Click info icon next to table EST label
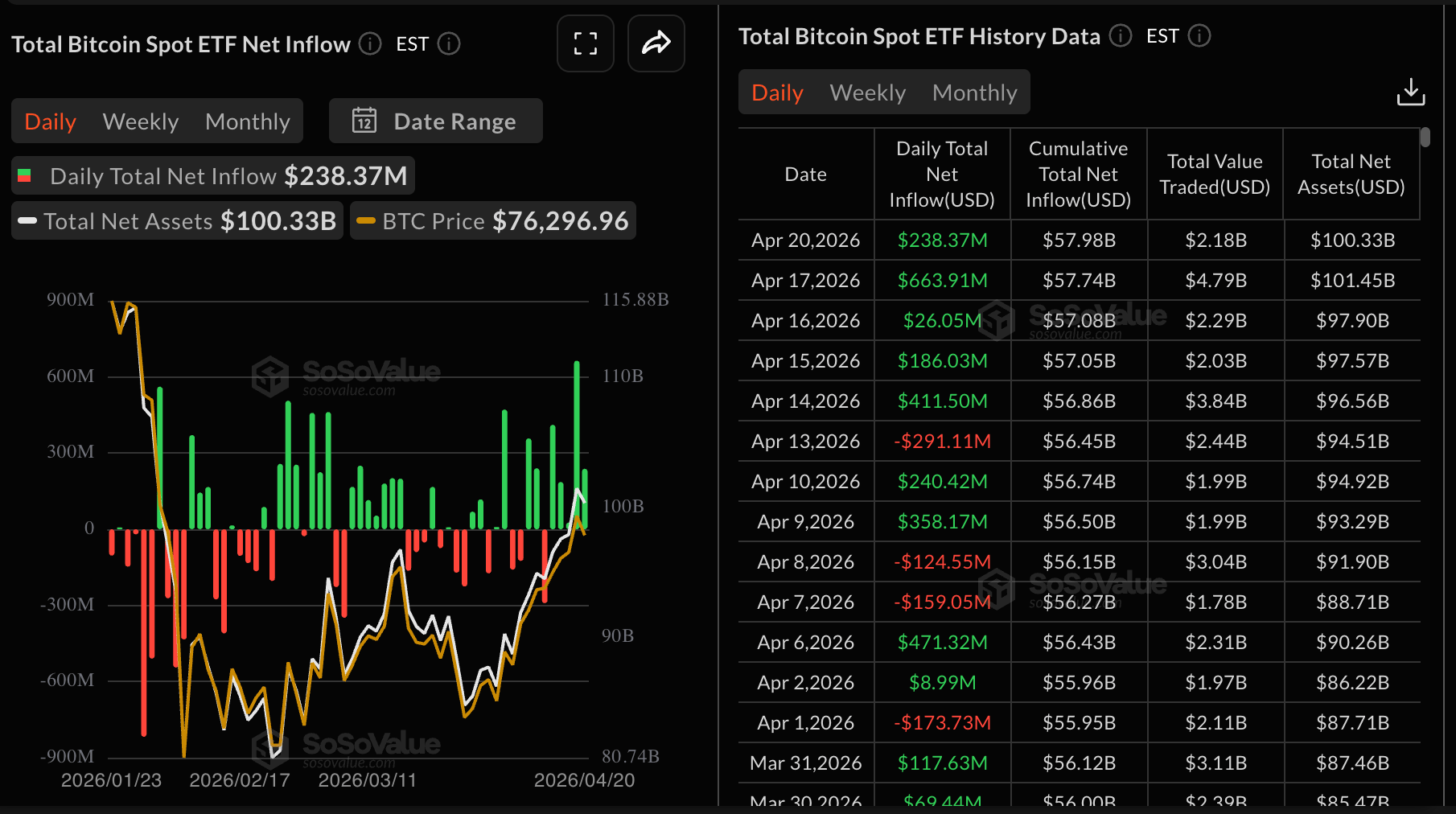The image size is (1456, 814). tap(1199, 36)
